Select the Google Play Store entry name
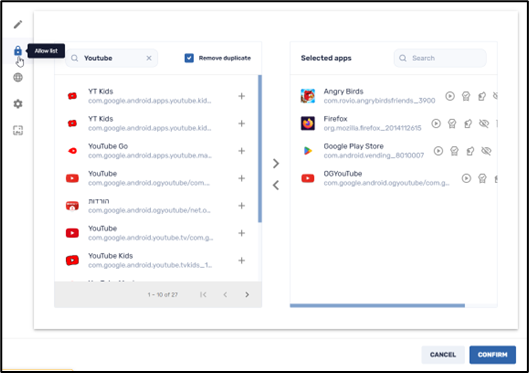 354,146
